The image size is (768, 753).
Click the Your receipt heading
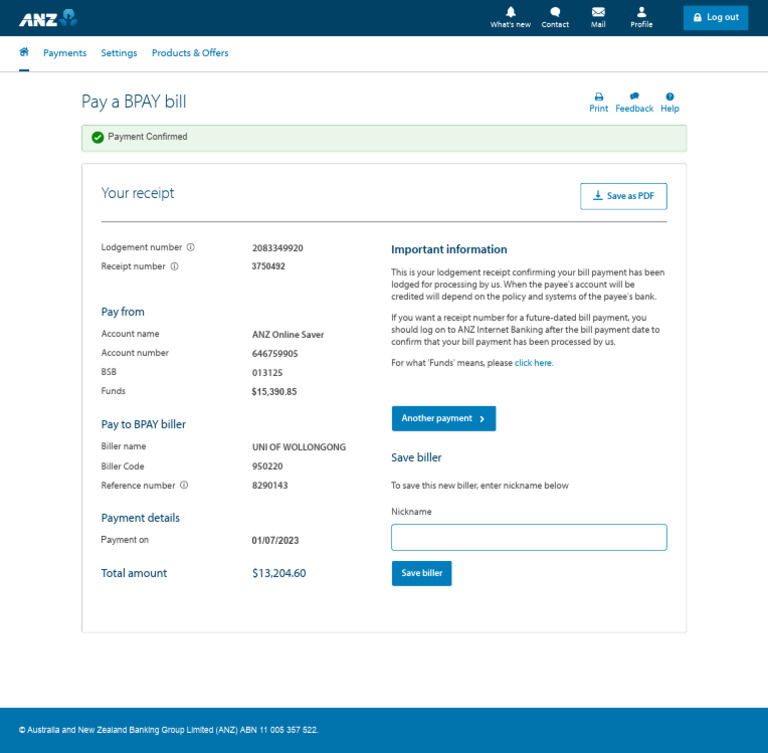point(138,194)
